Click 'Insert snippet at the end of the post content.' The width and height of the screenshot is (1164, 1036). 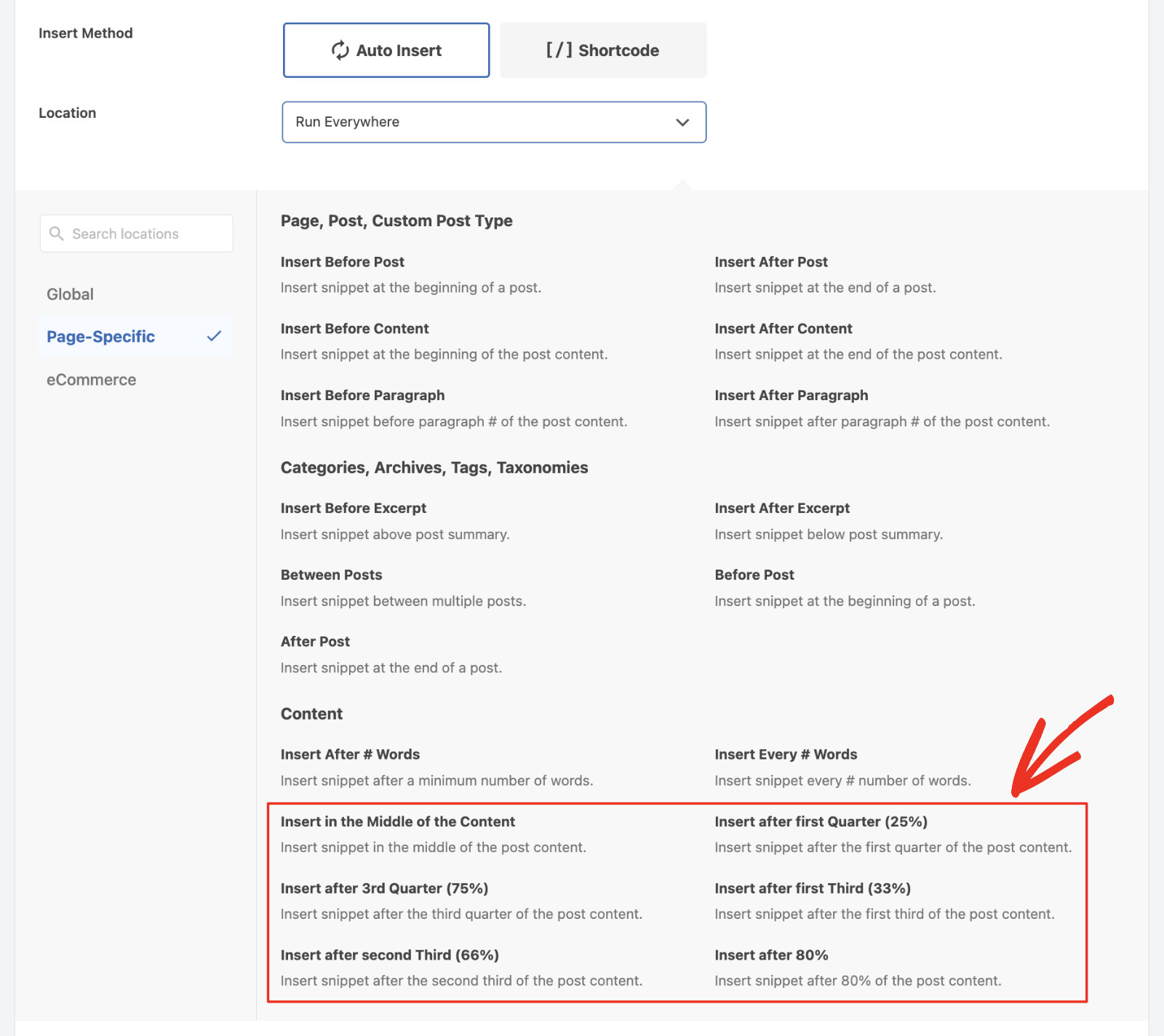click(858, 354)
